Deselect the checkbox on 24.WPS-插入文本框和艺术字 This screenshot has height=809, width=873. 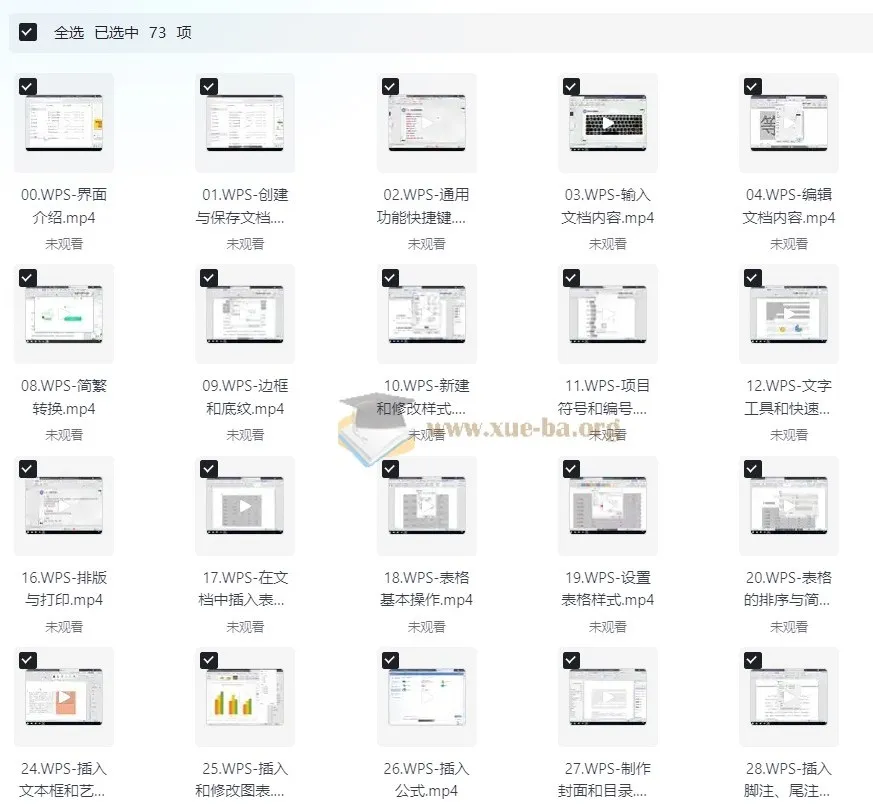27,659
